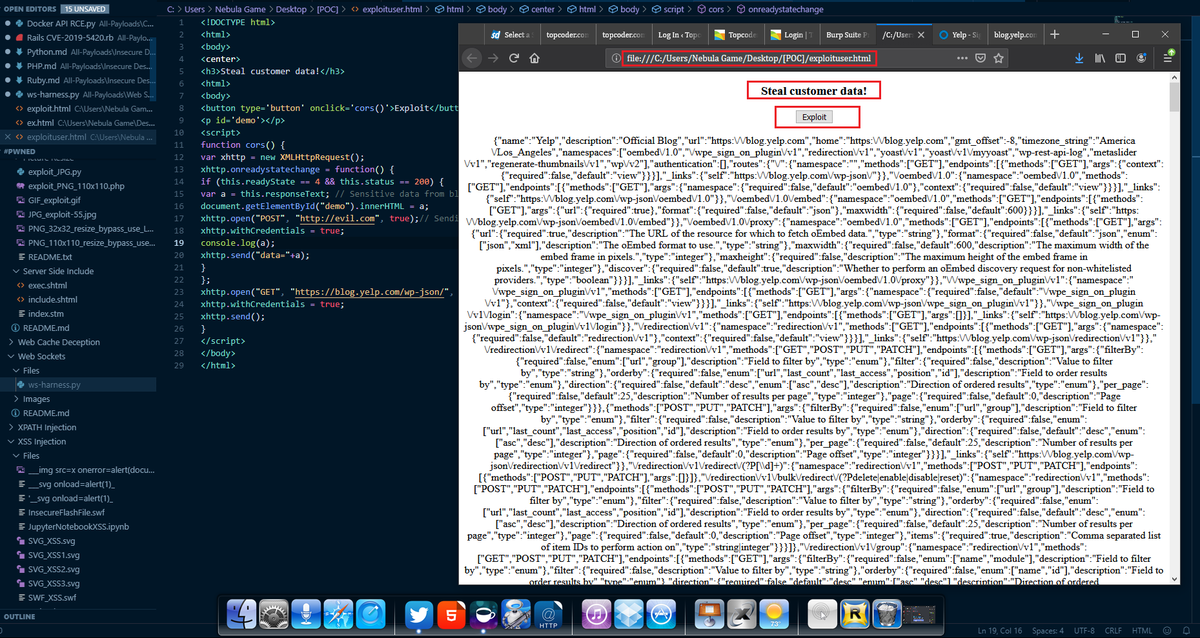
Task: Open the coffee cup icon in the dock
Action: tap(485, 615)
